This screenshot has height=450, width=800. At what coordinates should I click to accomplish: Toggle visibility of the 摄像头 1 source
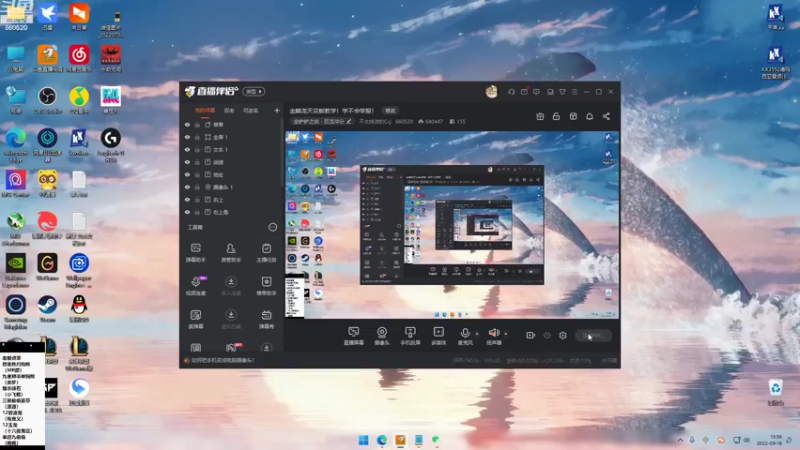tap(187, 187)
